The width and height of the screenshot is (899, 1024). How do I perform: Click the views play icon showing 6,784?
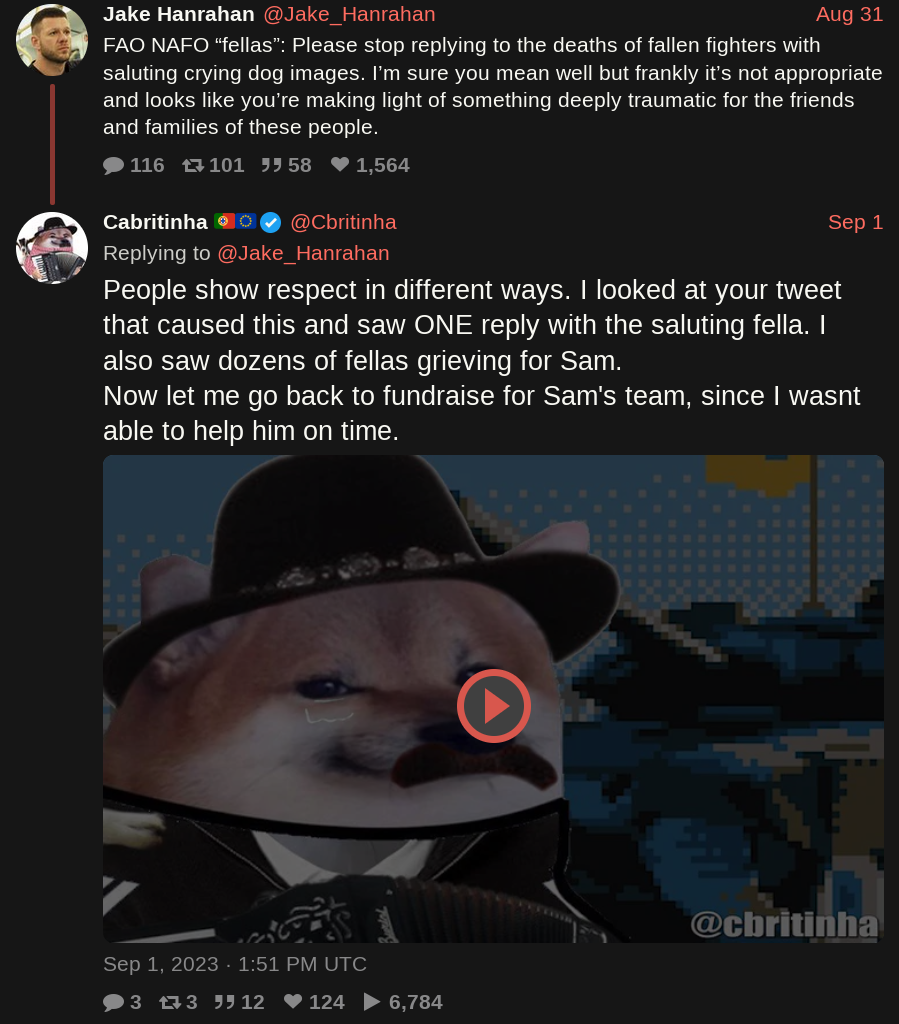371,1002
